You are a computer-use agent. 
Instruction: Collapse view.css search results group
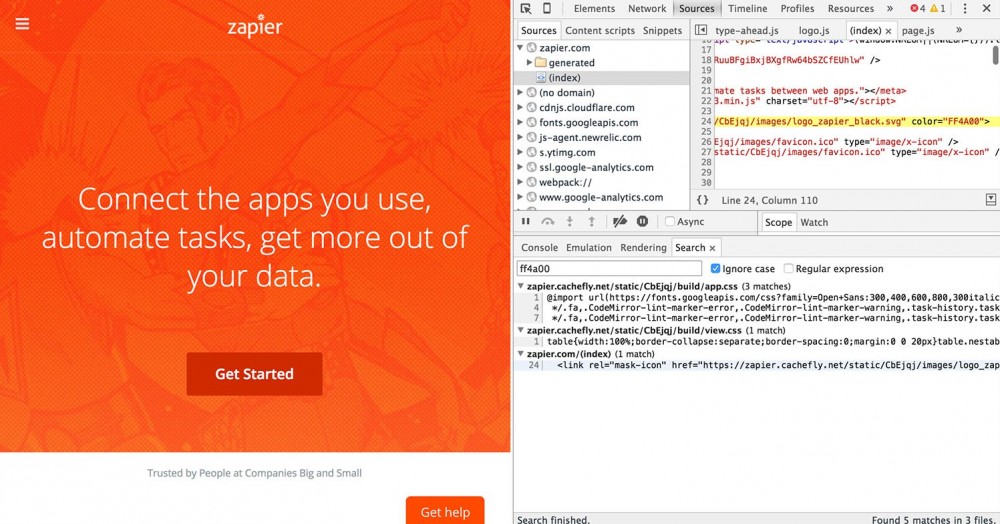(520, 330)
